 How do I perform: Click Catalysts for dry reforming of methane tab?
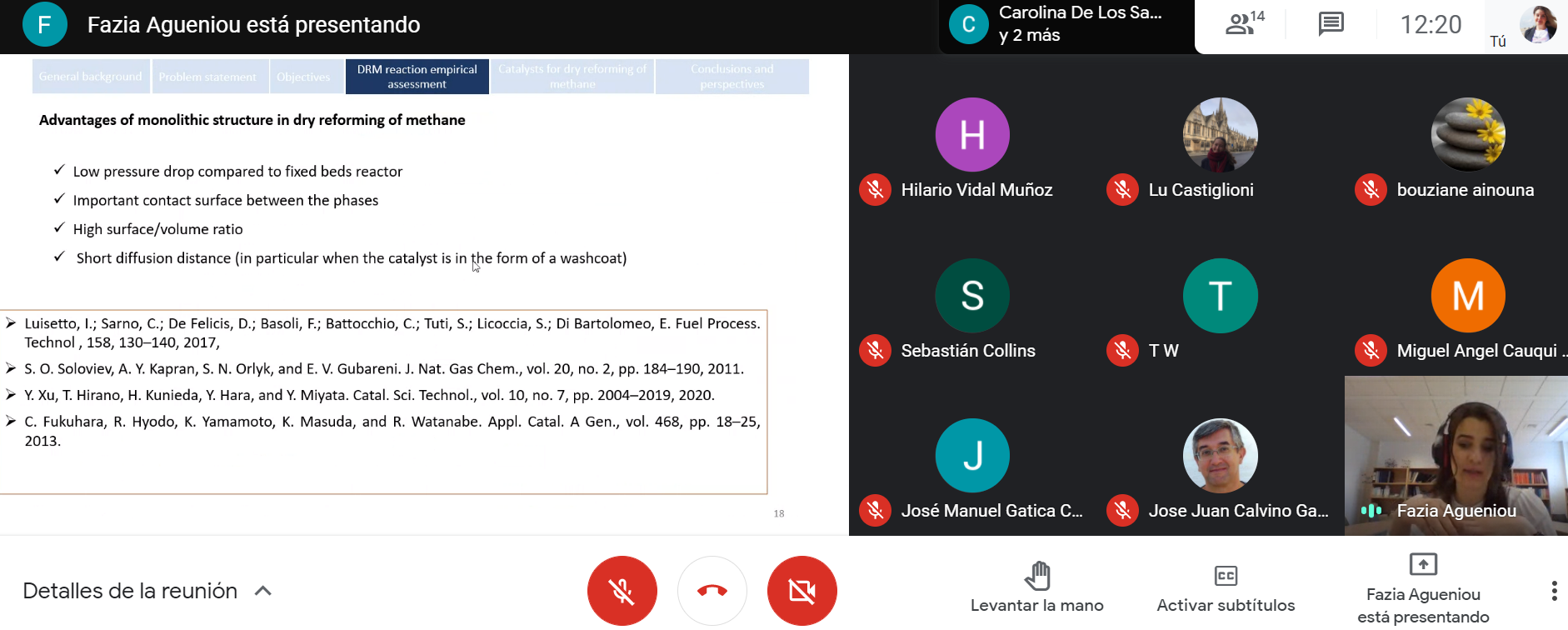[x=572, y=77]
